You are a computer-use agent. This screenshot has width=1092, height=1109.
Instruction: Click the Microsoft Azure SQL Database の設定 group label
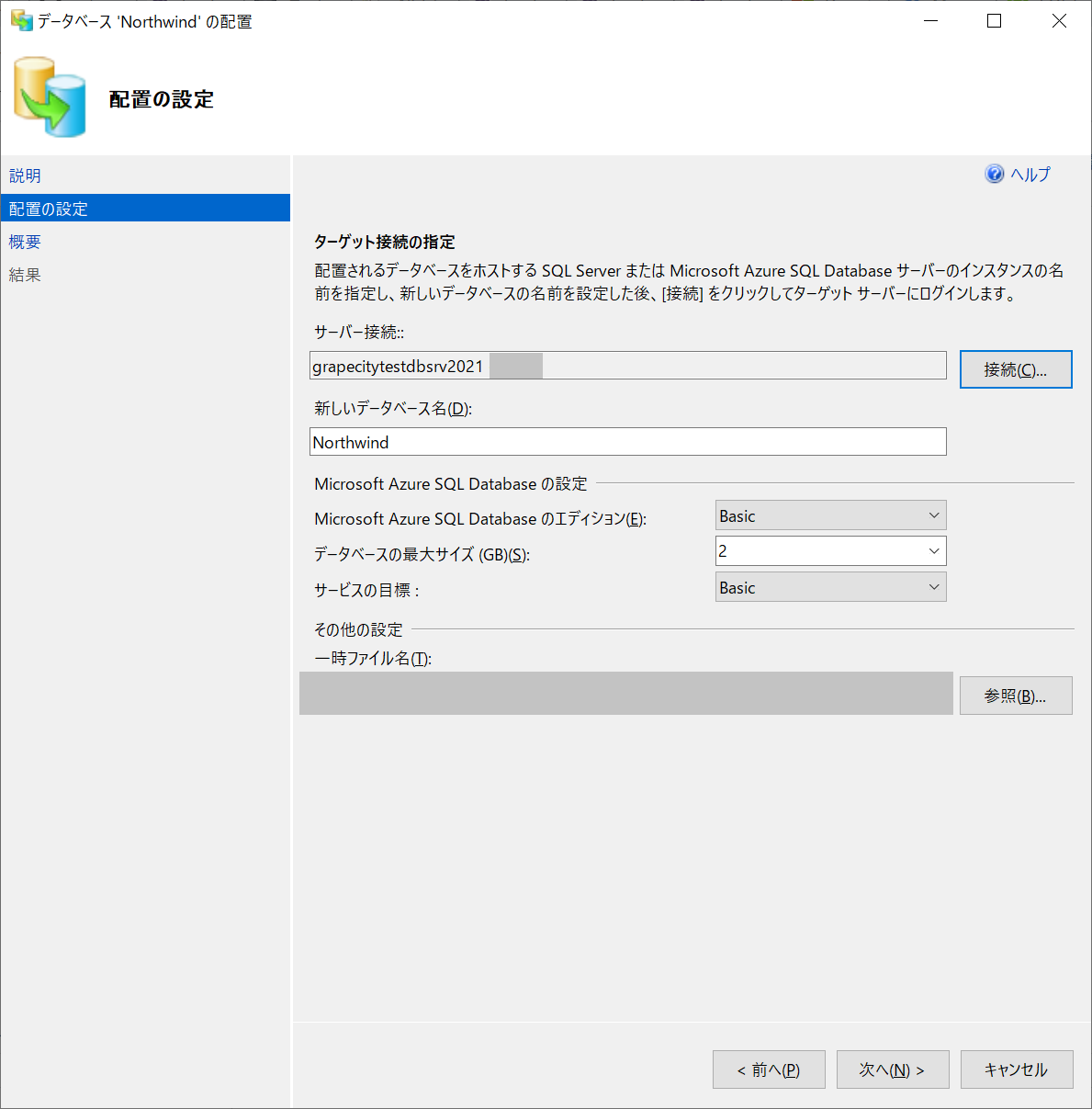(451, 483)
